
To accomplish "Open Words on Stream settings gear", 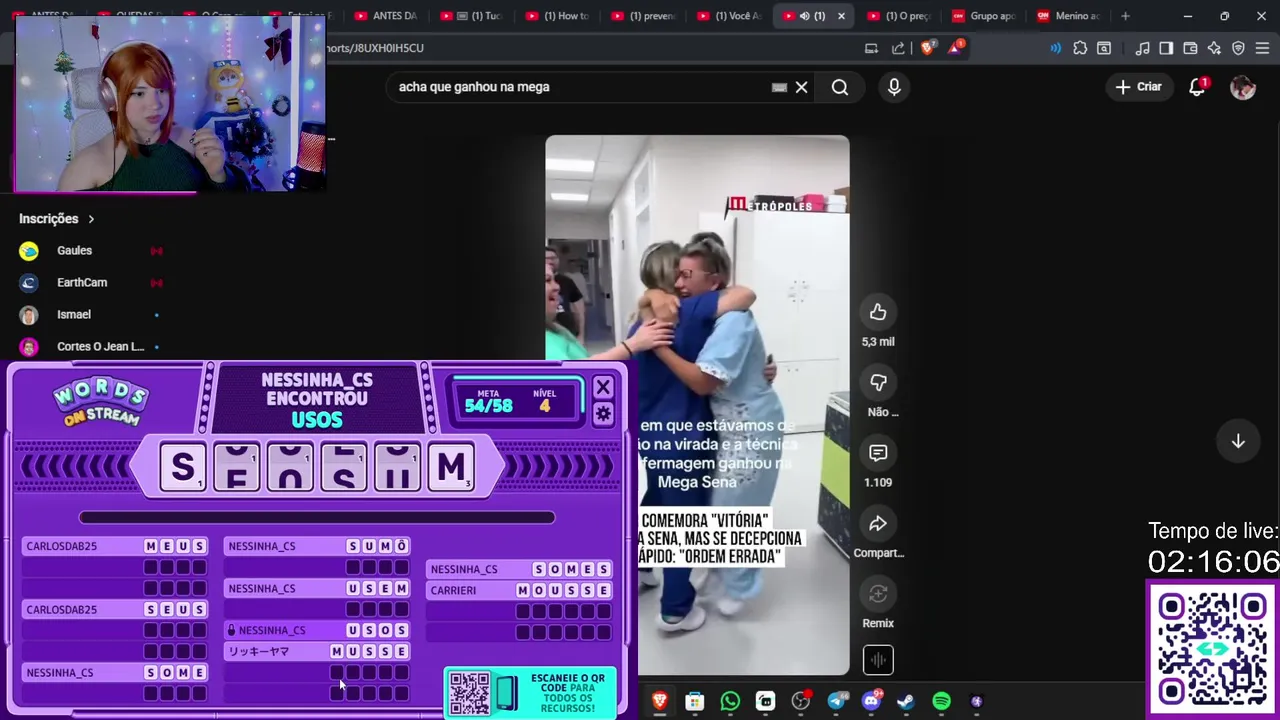I will [603, 413].
